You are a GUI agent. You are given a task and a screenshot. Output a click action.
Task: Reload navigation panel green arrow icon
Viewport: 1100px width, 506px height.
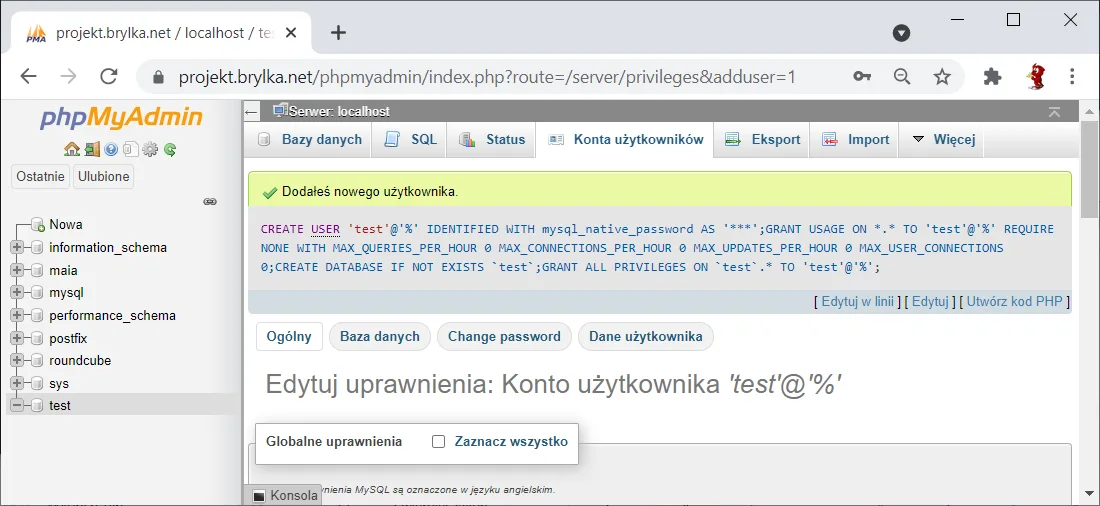coord(170,149)
